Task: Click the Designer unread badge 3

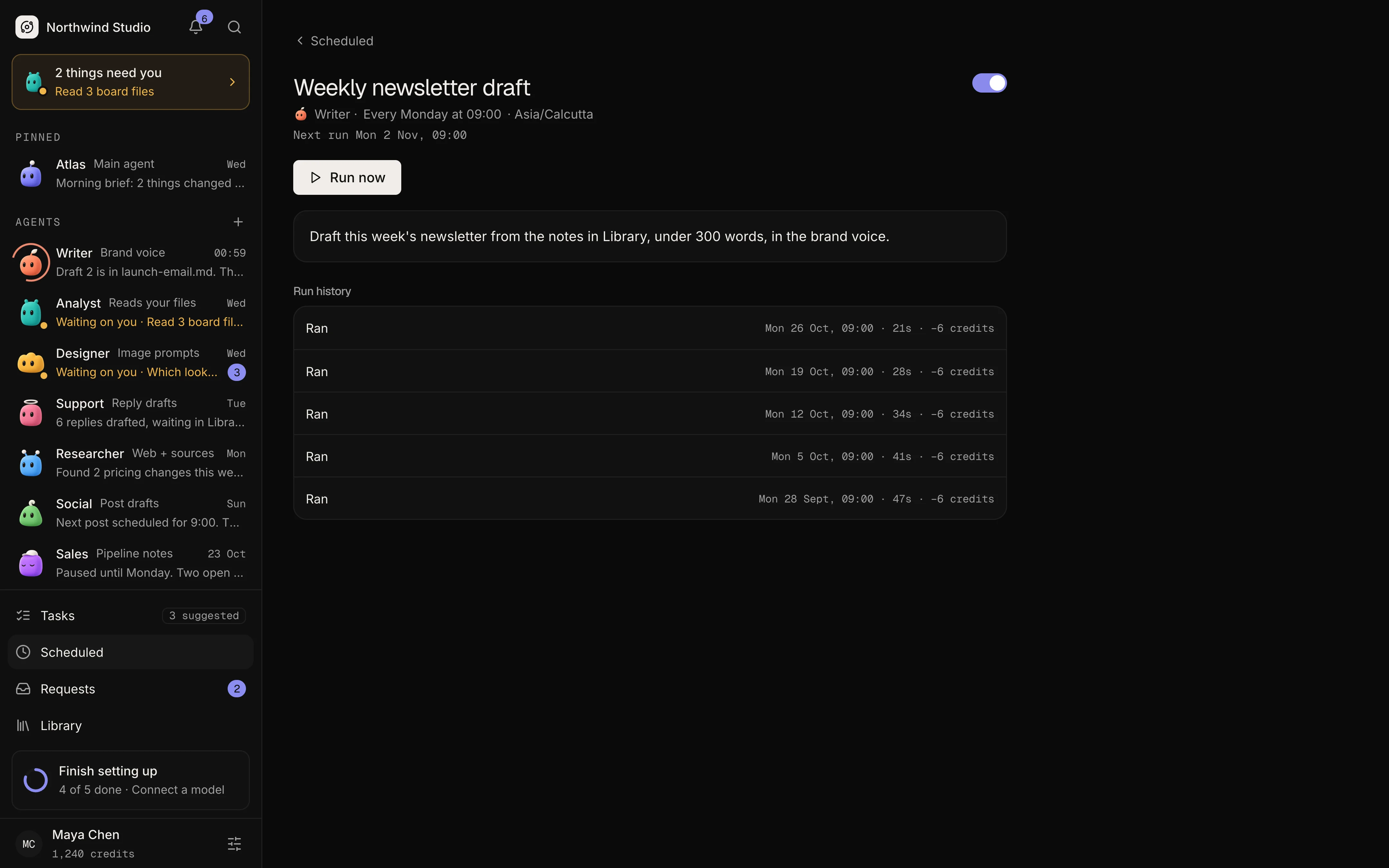Action: click(236, 373)
